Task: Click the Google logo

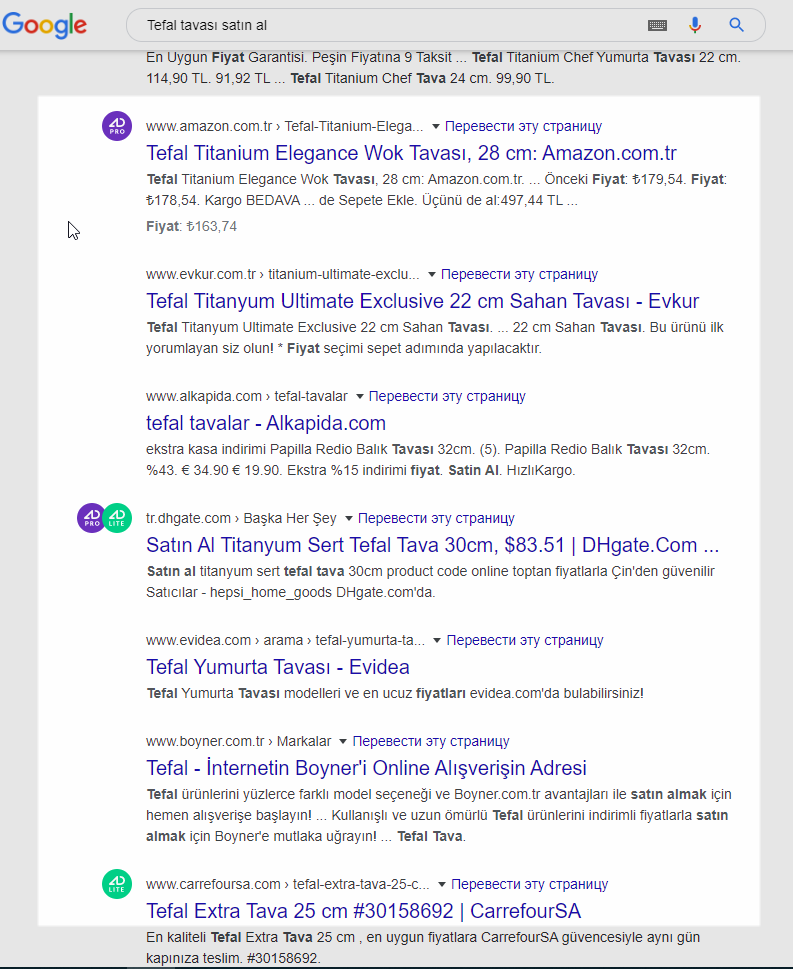Action: click(x=43, y=26)
